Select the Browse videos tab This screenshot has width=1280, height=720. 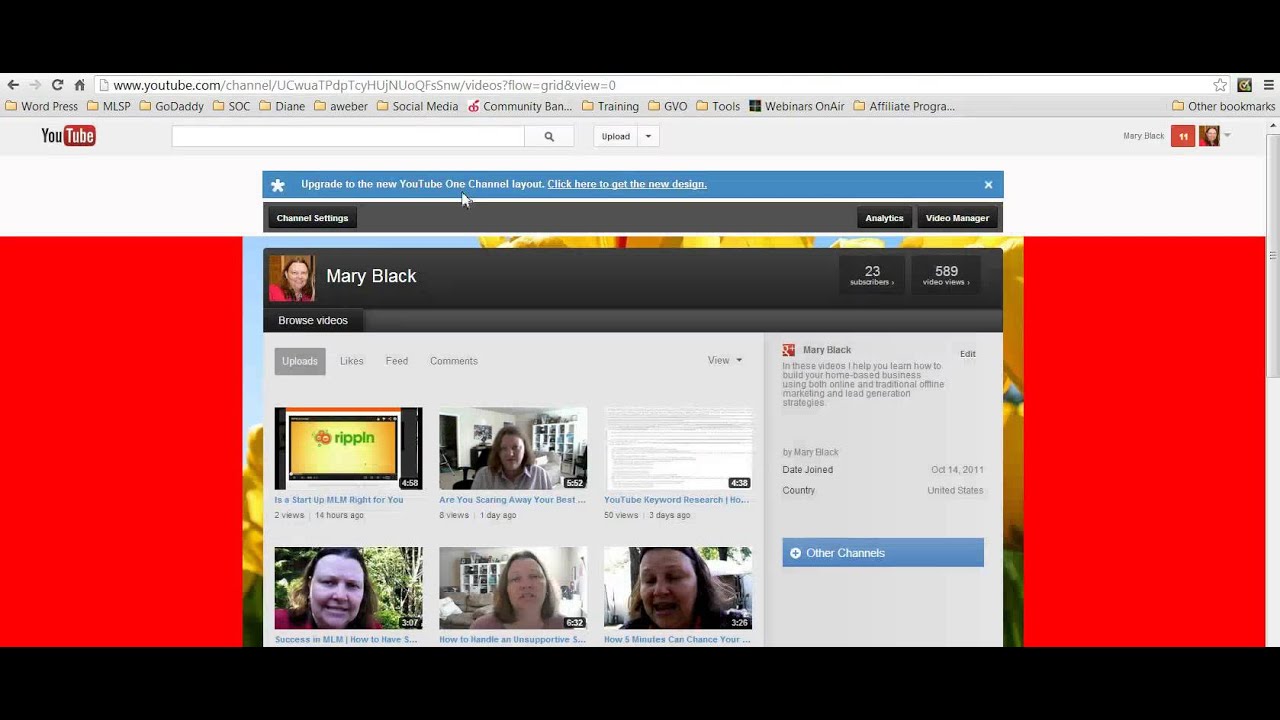[313, 320]
